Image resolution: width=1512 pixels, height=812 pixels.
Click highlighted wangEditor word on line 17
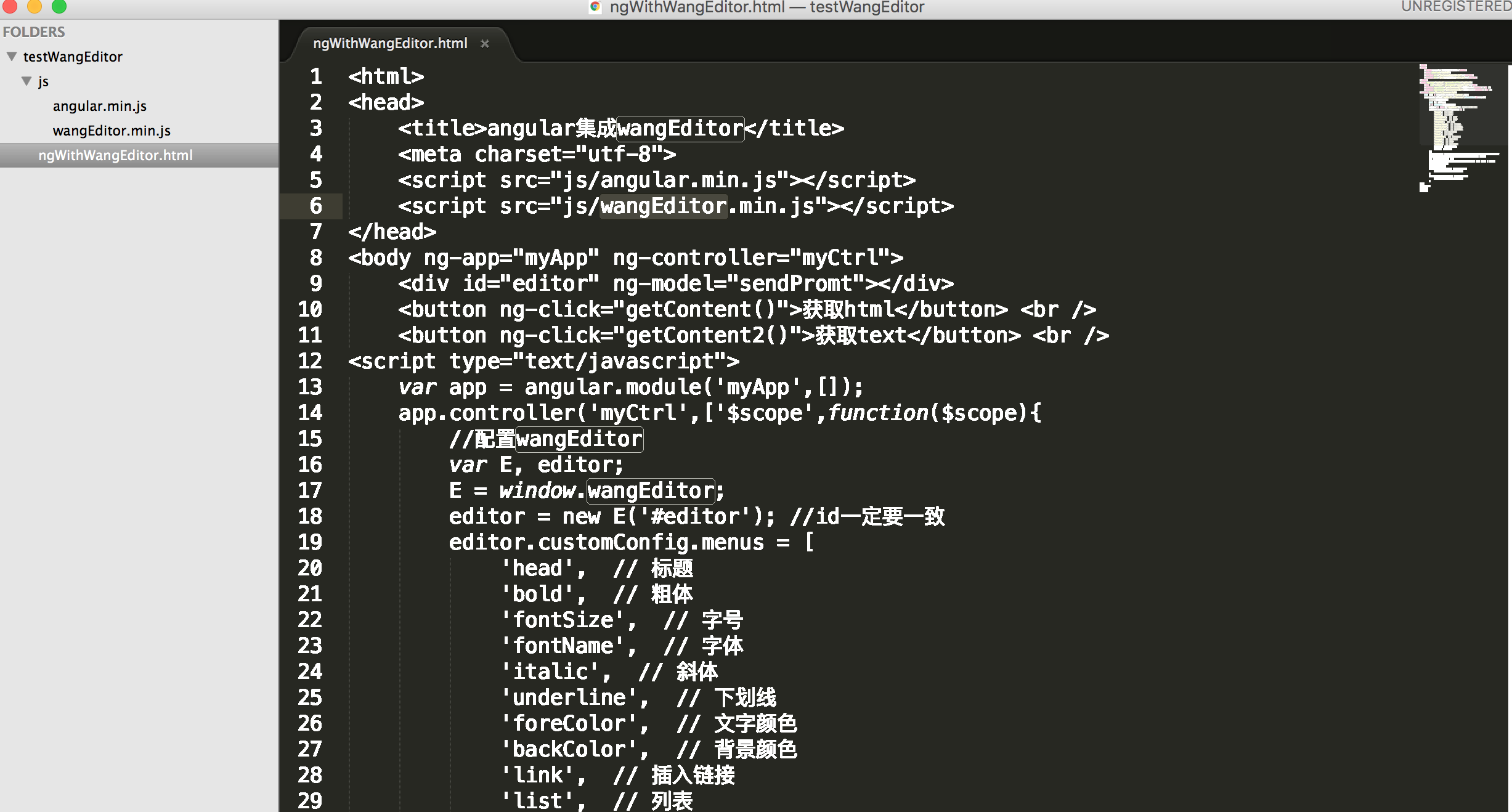click(x=651, y=491)
